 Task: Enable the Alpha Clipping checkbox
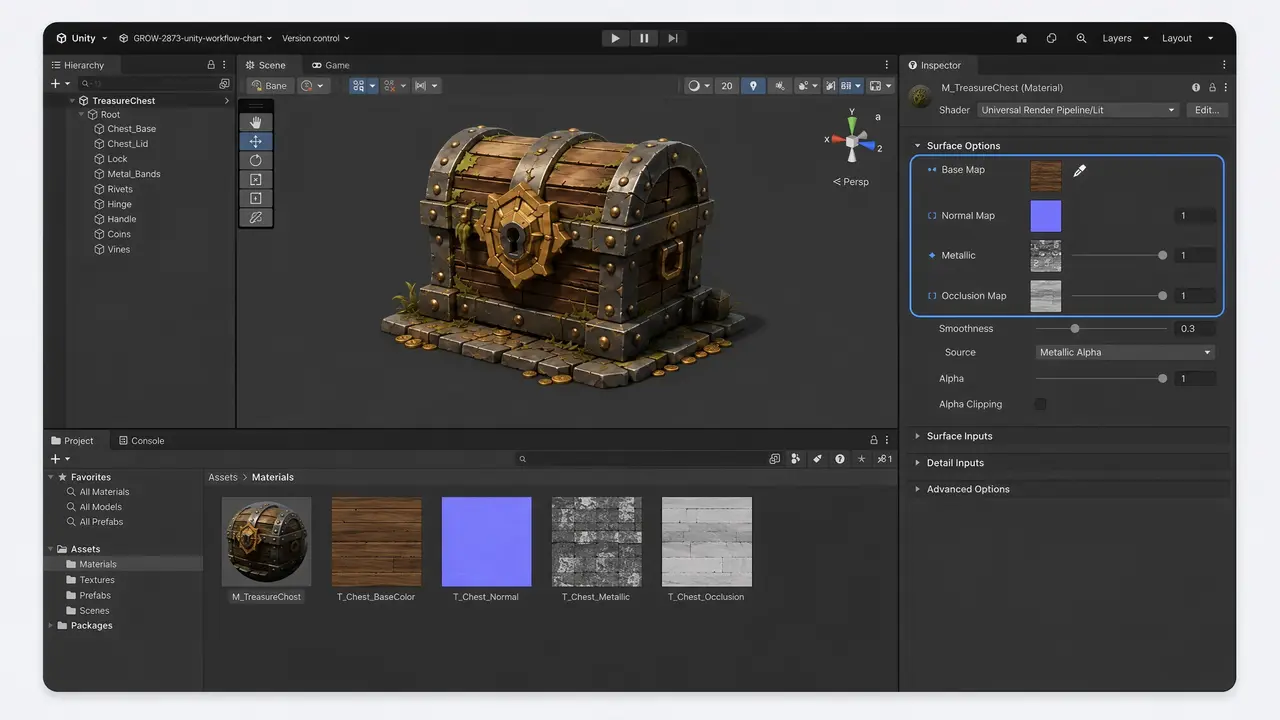click(x=1041, y=404)
